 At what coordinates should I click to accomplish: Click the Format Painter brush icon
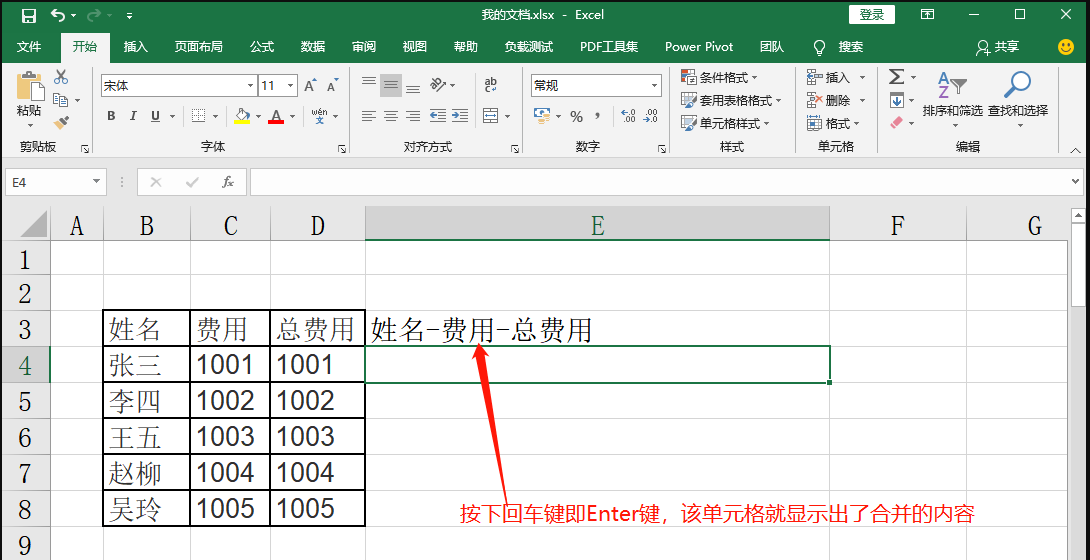pos(61,122)
